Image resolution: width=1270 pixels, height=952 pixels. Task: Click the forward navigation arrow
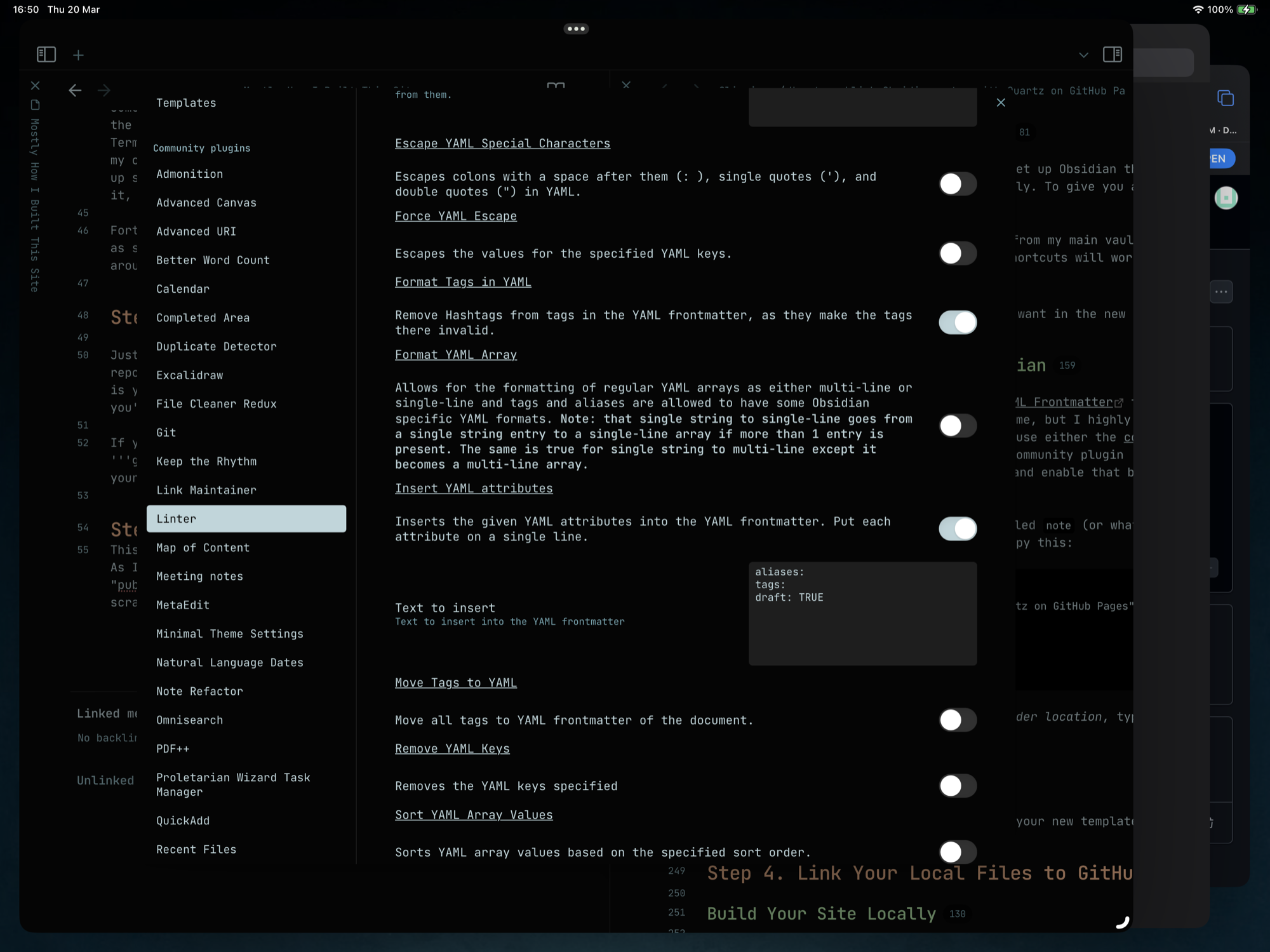click(104, 91)
